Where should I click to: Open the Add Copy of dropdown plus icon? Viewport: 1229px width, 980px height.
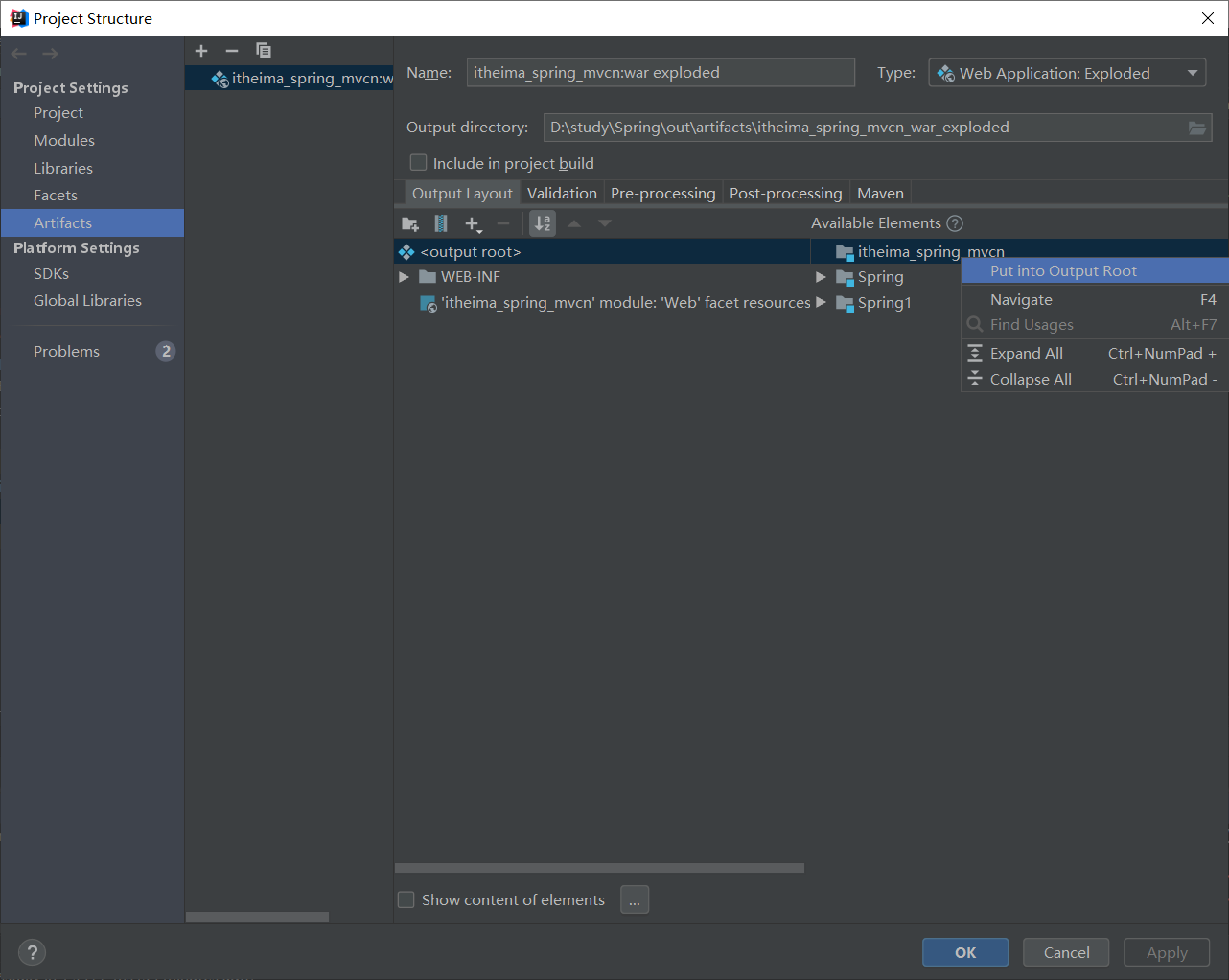pyautogui.click(x=473, y=223)
